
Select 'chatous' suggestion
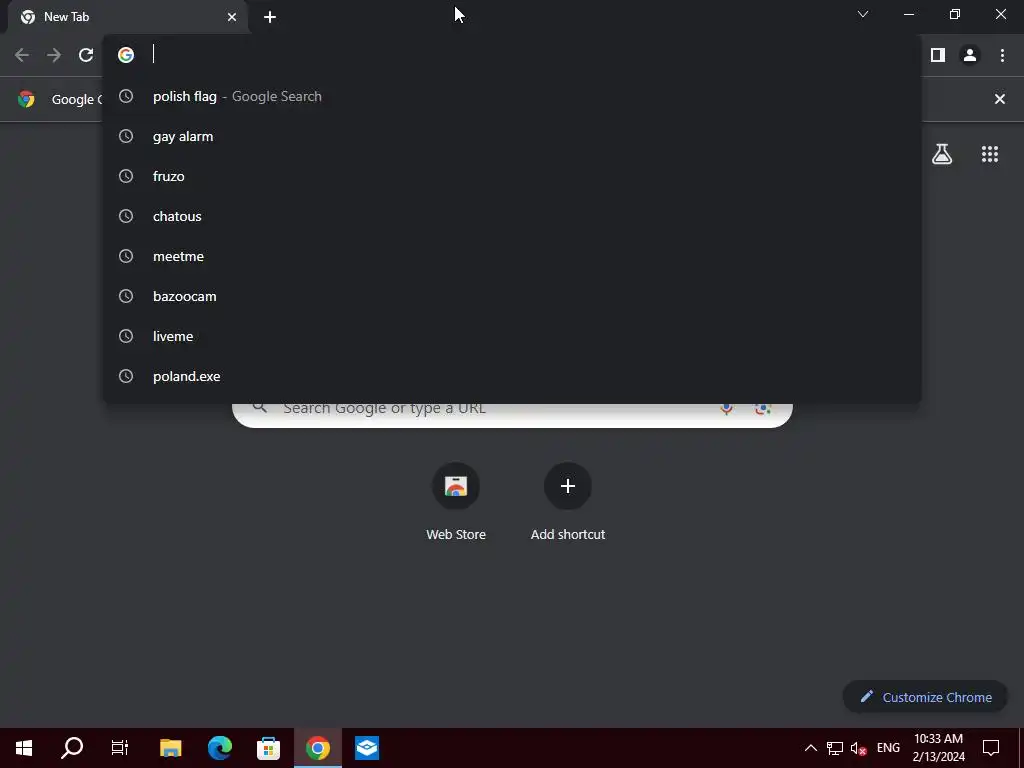tap(512, 216)
